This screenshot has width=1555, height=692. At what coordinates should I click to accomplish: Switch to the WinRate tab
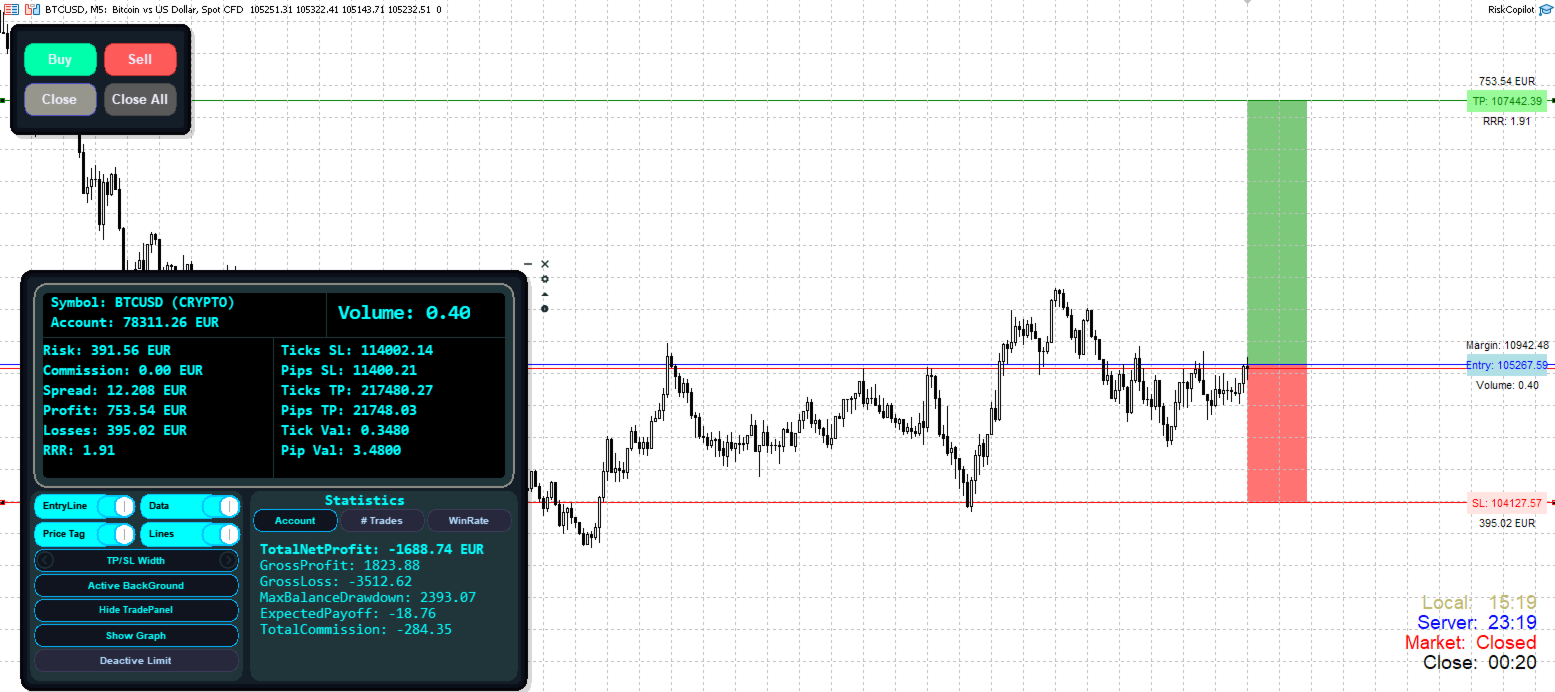pos(469,520)
